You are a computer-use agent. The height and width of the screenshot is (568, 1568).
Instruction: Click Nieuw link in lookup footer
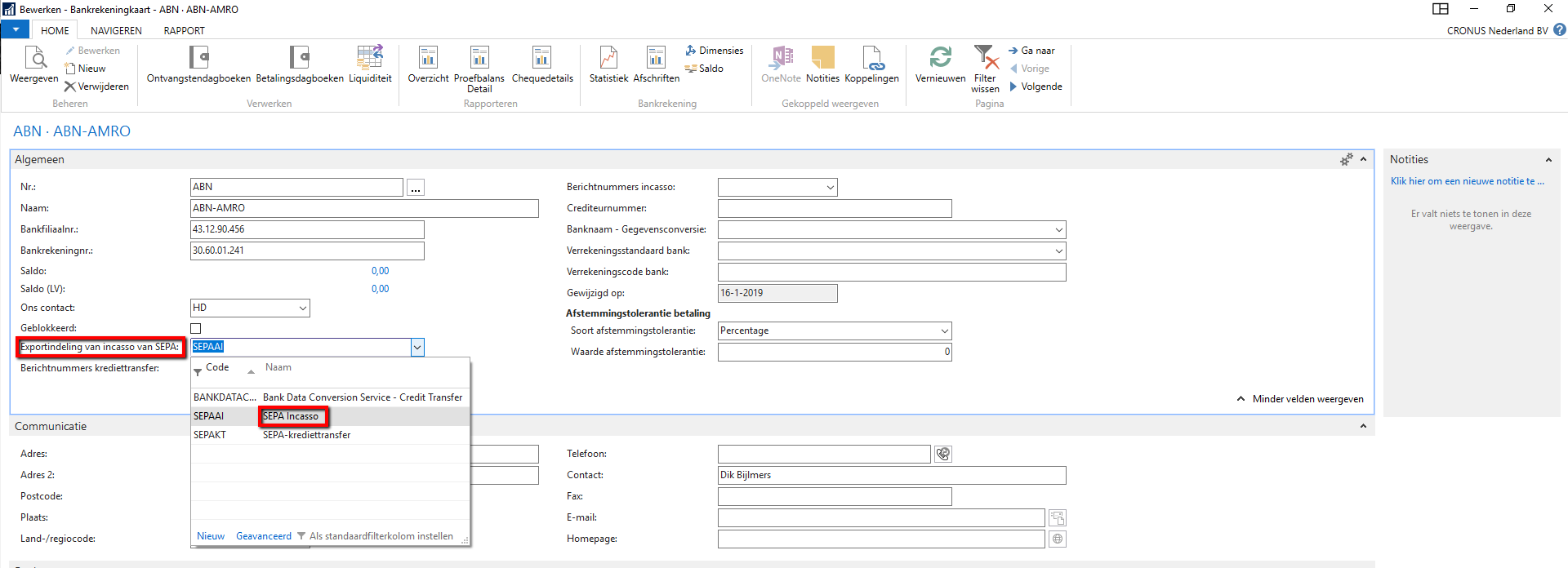click(211, 536)
